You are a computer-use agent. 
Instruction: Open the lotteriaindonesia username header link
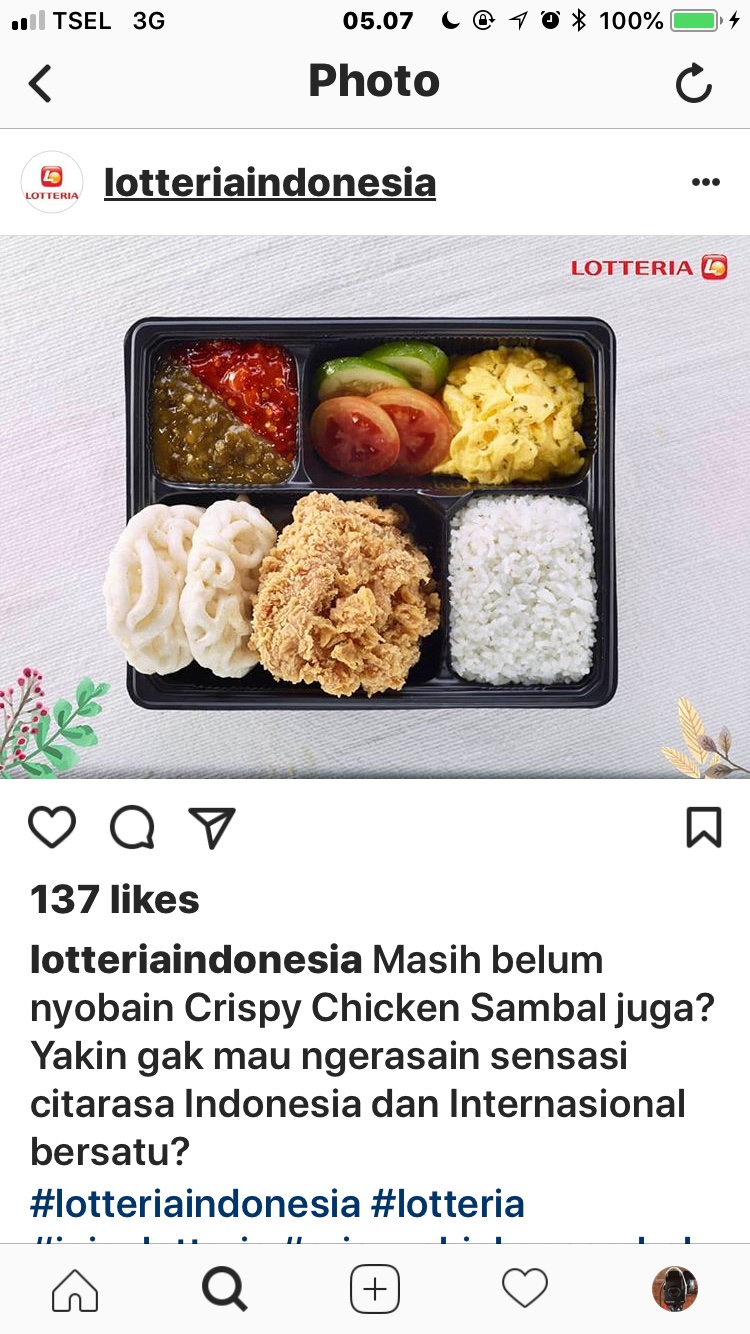pos(270,183)
